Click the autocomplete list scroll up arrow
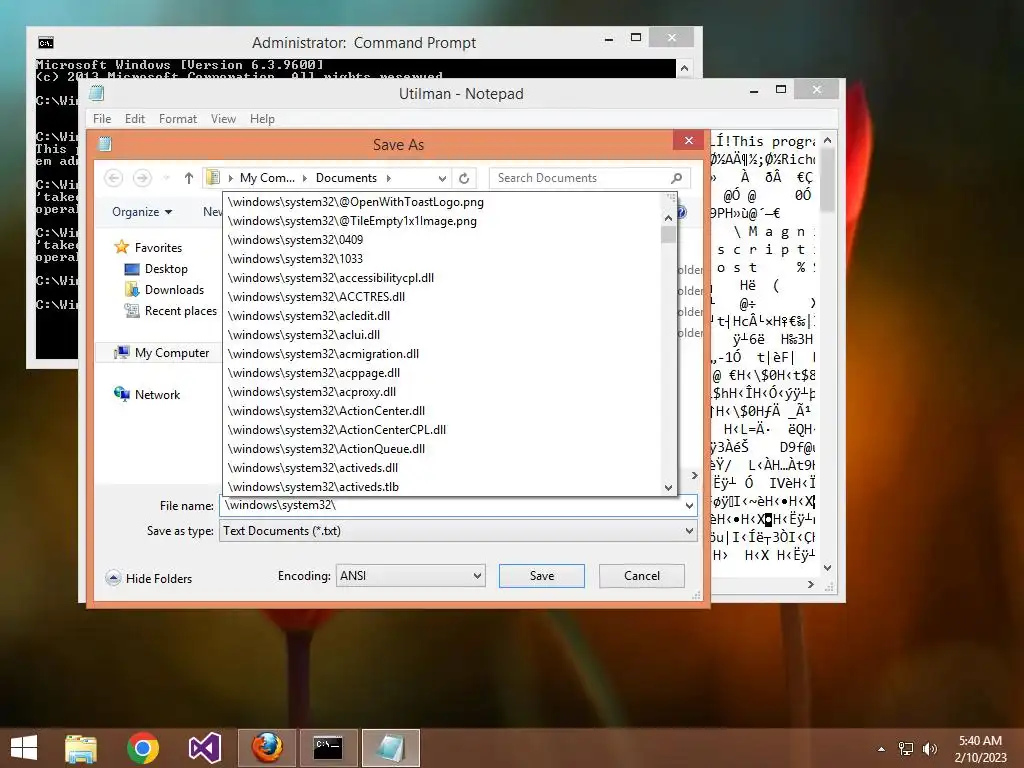This screenshot has width=1024, height=768. pyautogui.click(x=668, y=217)
